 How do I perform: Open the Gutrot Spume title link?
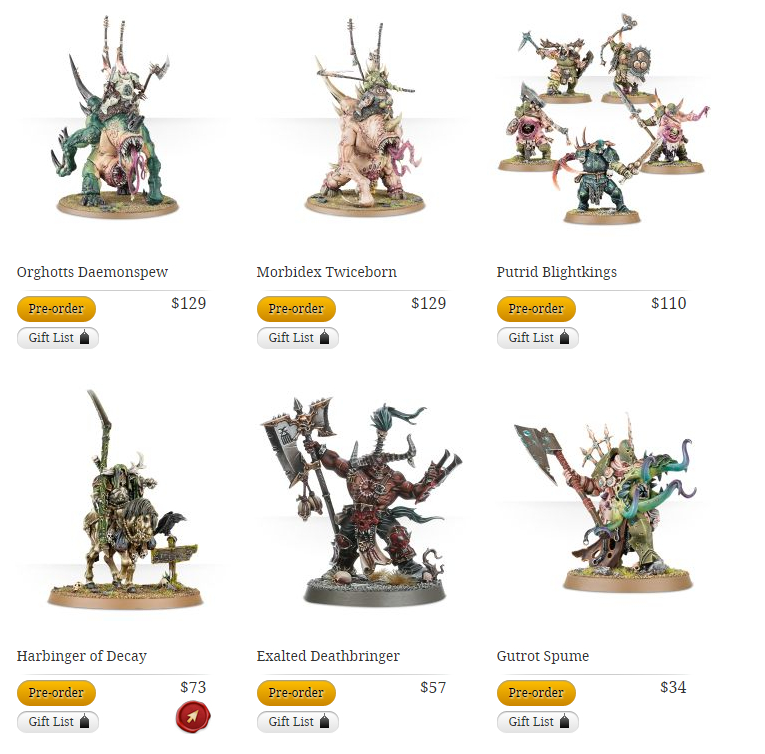tap(543, 656)
